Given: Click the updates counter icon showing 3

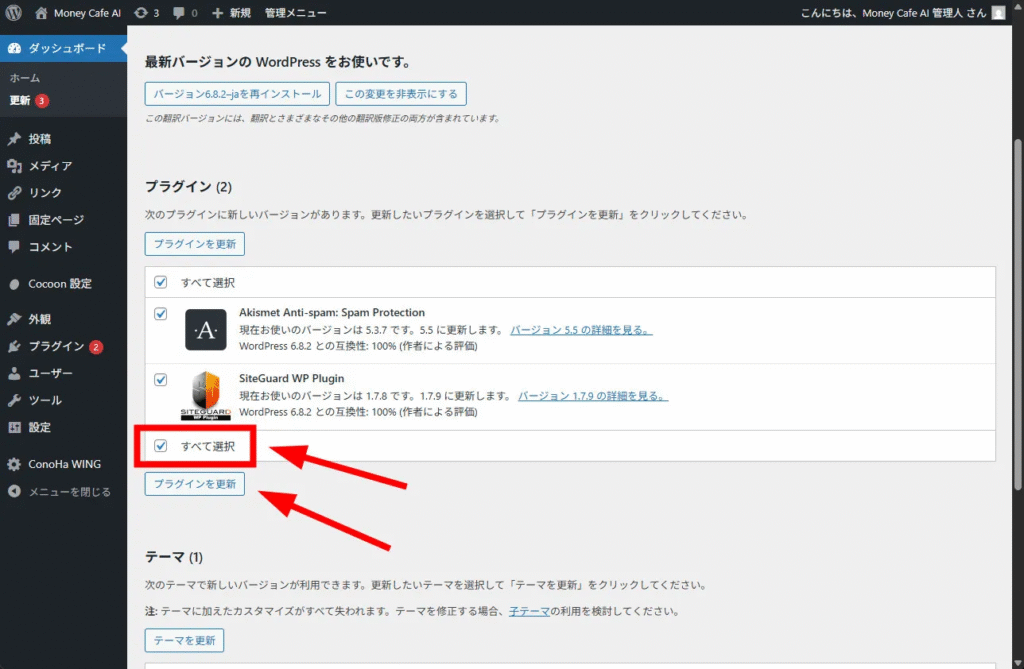Looking at the screenshot, I should pyautogui.click(x=140, y=12).
